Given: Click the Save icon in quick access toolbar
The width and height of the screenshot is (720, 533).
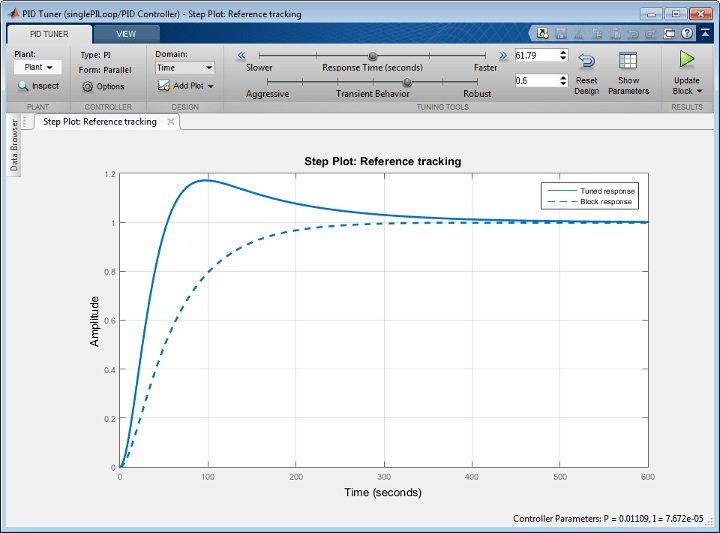Looking at the screenshot, I should 561,33.
